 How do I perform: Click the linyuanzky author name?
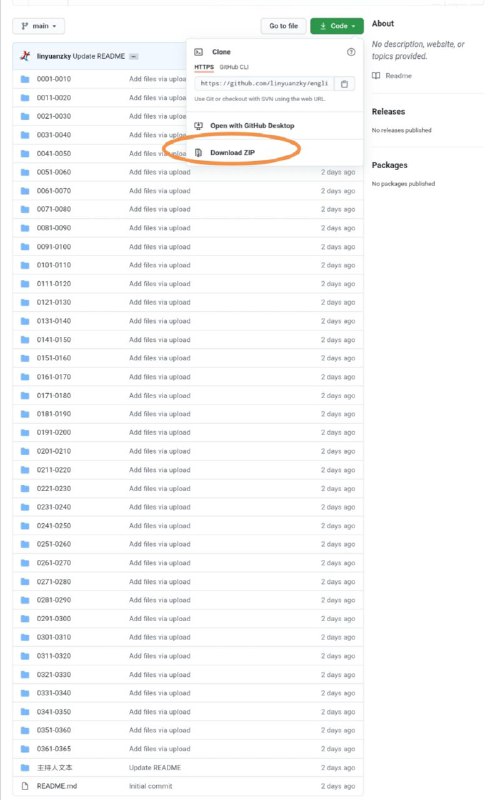[x=54, y=56]
